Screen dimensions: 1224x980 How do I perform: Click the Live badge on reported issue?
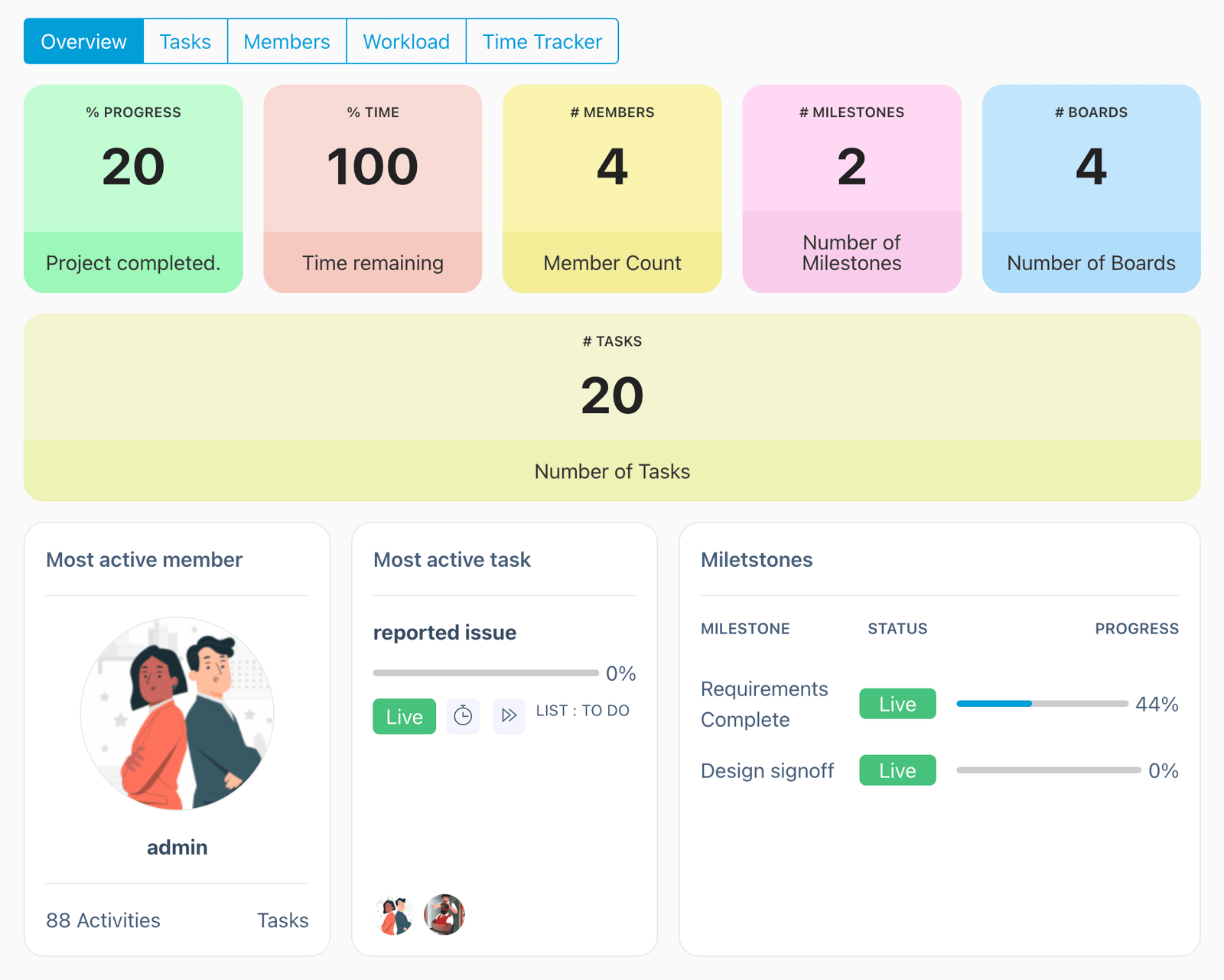pyautogui.click(x=404, y=716)
